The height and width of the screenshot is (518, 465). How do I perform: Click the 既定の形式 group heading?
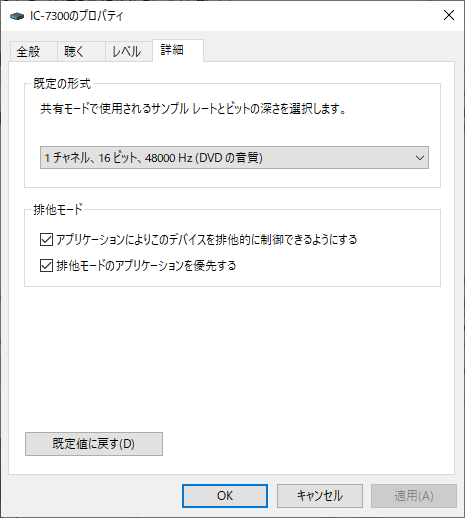(x=62, y=83)
